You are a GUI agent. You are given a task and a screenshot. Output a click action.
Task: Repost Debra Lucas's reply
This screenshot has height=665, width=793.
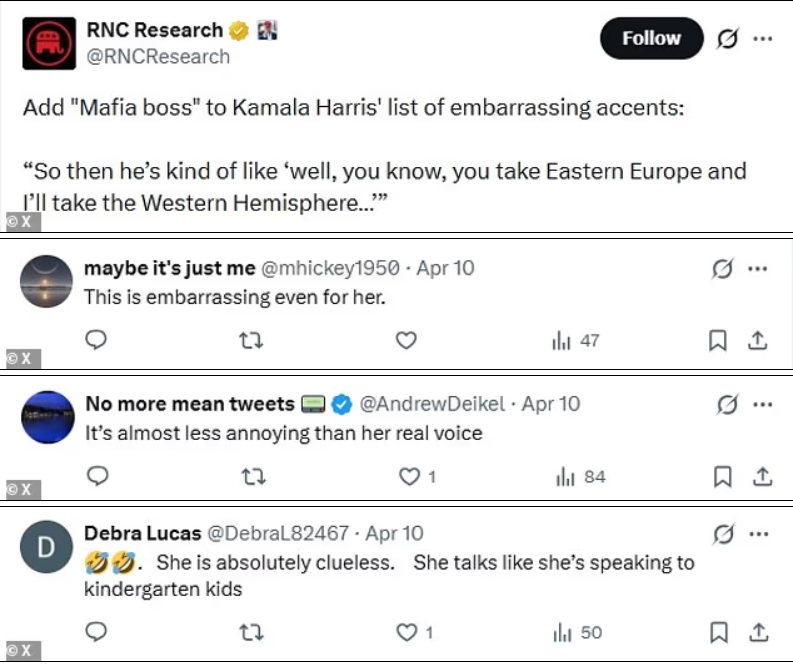point(252,632)
